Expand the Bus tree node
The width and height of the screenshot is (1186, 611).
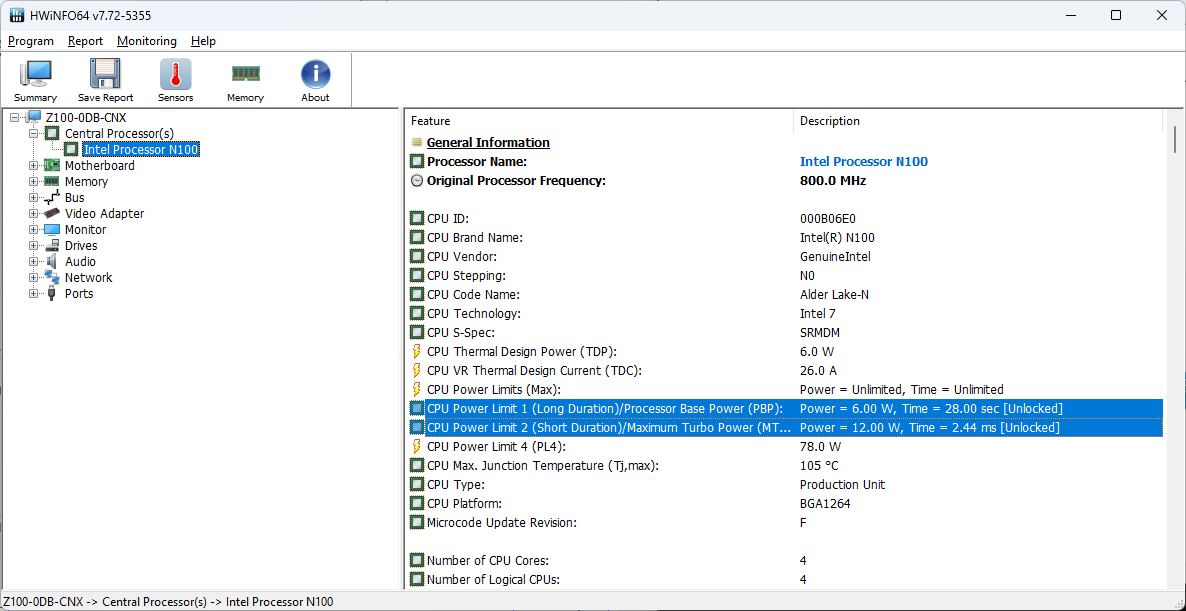[33, 197]
